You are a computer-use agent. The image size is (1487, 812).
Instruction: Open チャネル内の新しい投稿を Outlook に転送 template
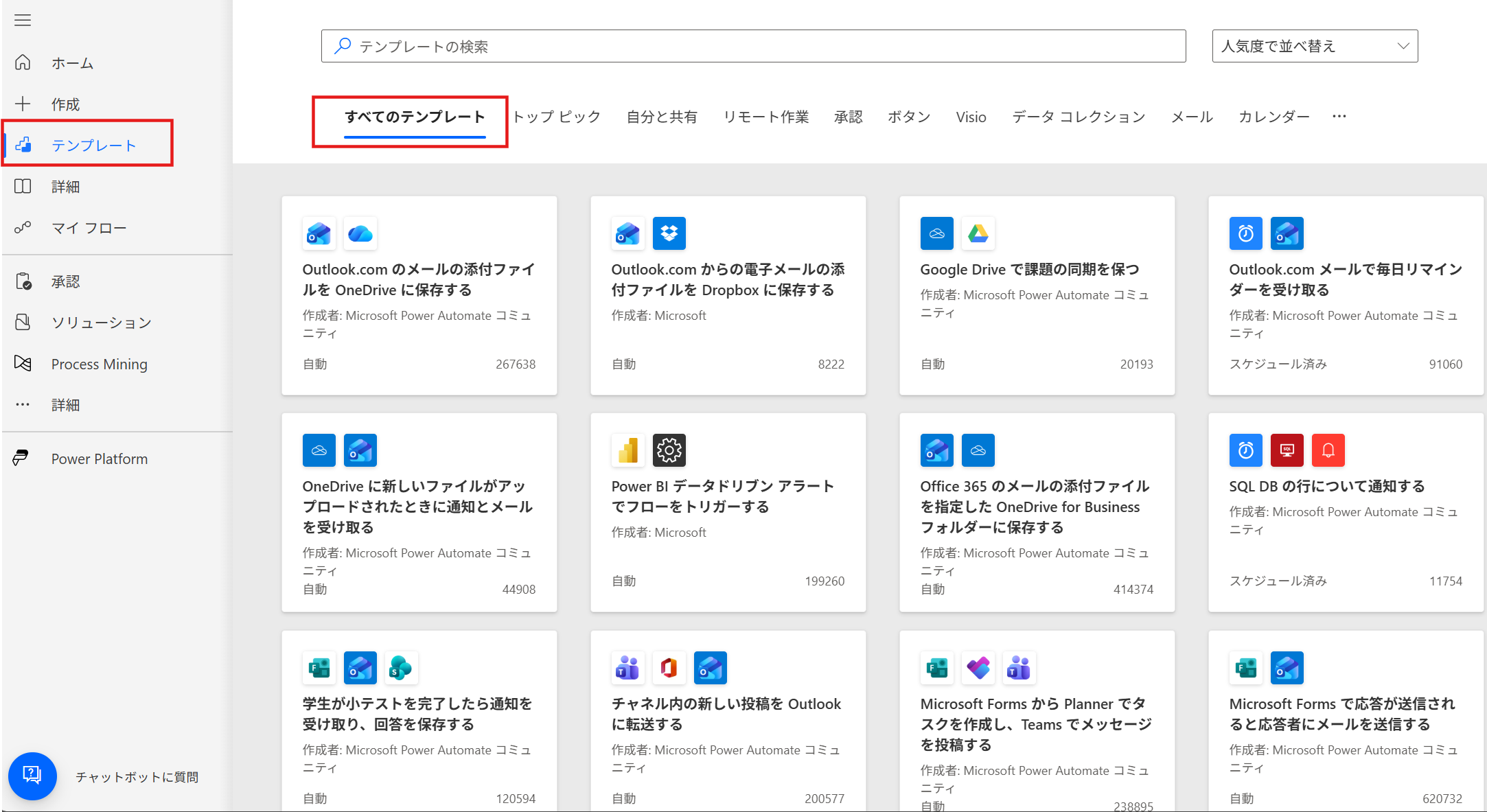click(x=726, y=714)
